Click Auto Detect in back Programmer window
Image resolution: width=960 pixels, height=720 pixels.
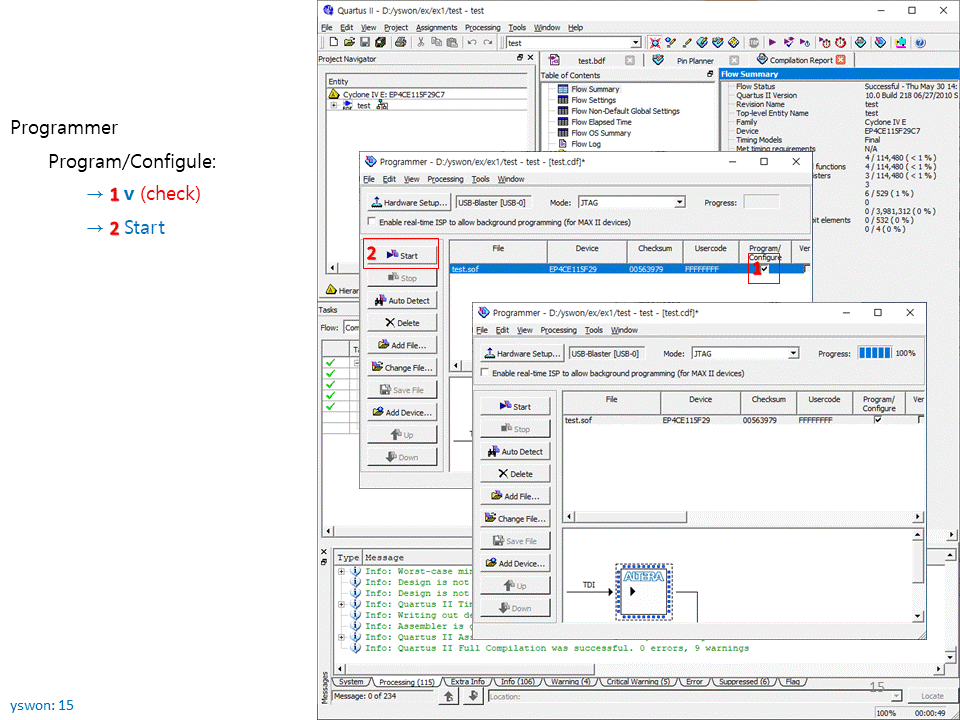tap(402, 301)
